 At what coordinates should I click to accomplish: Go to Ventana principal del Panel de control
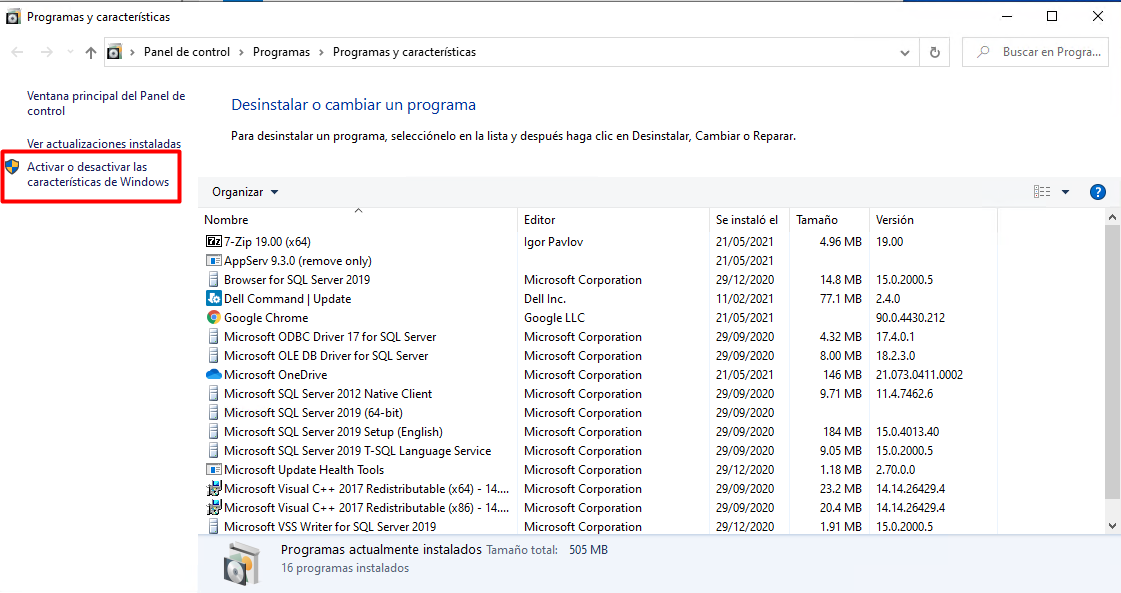pos(106,103)
